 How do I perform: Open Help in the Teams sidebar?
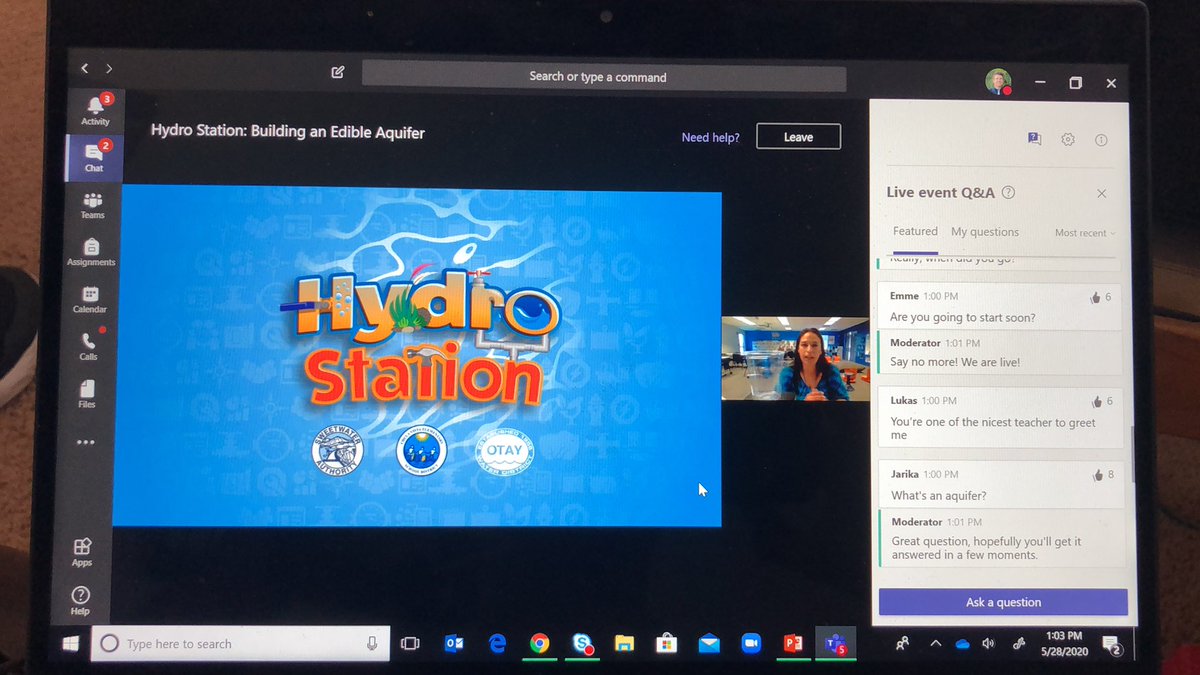click(x=80, y=602)
